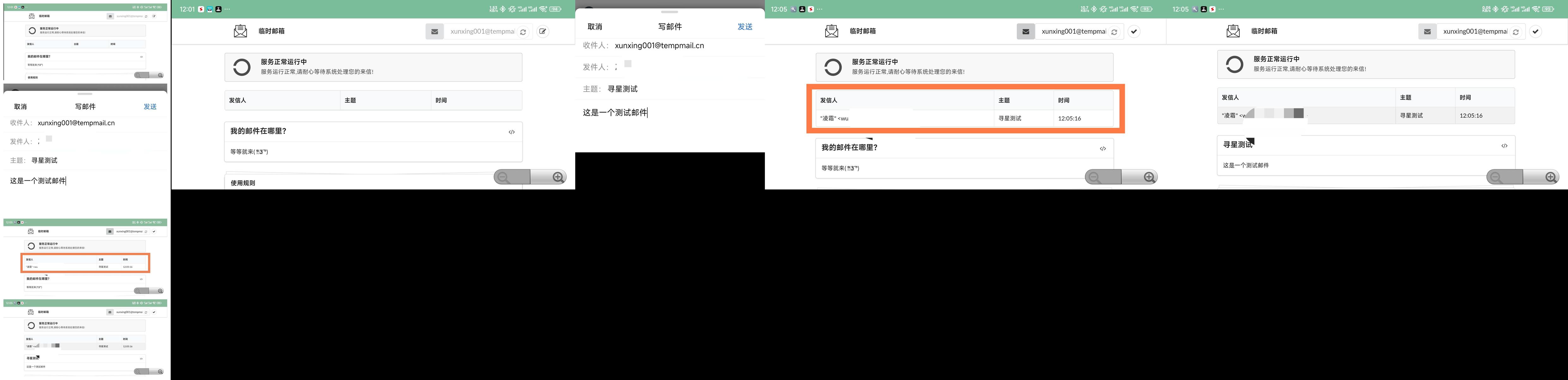Image resolution: width=1568 pixels, height=380 pixels.
Task: Tap the zoom-in magnifier in the 12:01 panel
Action: click(x=558, y=177)
